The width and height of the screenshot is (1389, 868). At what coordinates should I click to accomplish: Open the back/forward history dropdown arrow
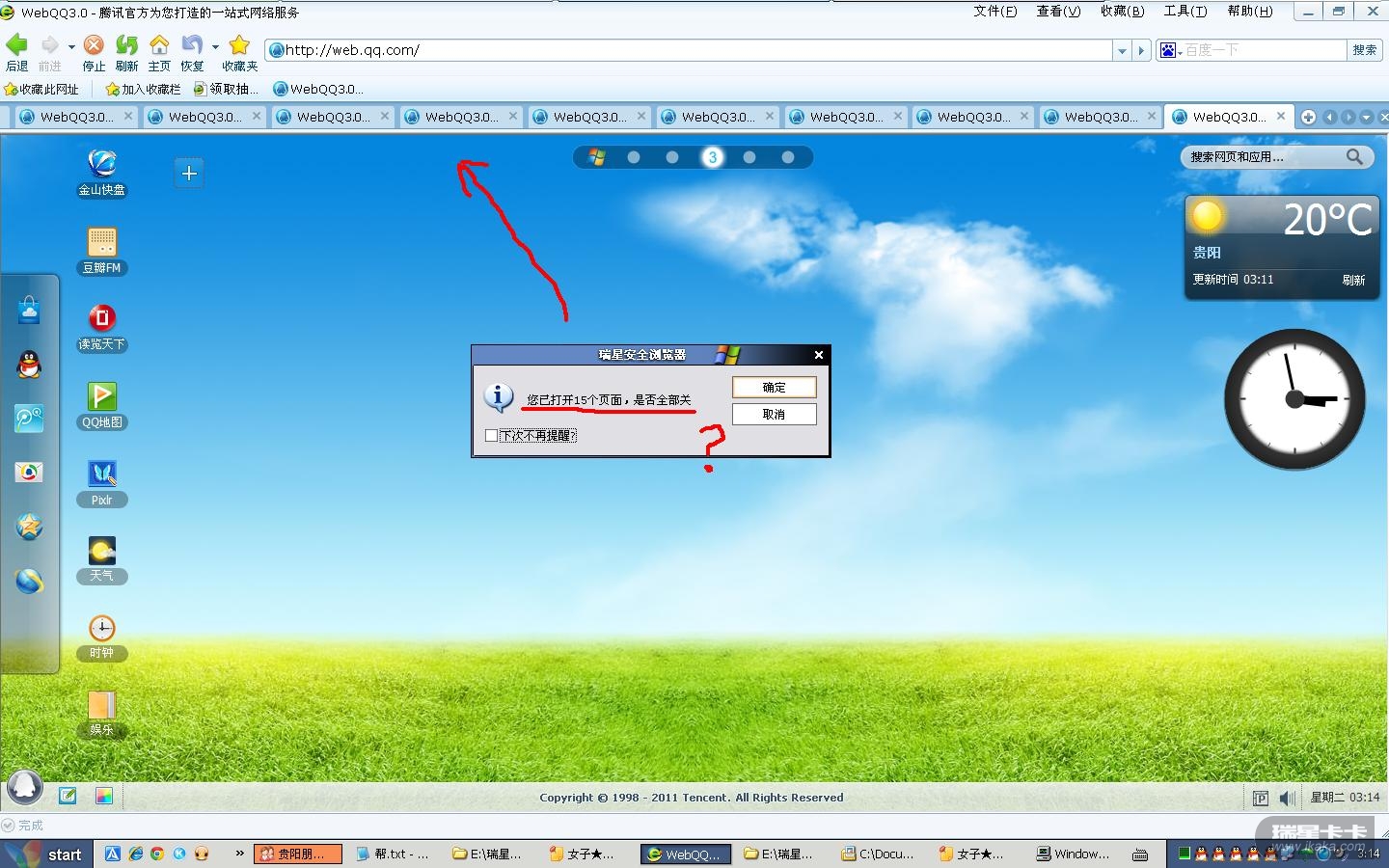[x=71, y=45]
